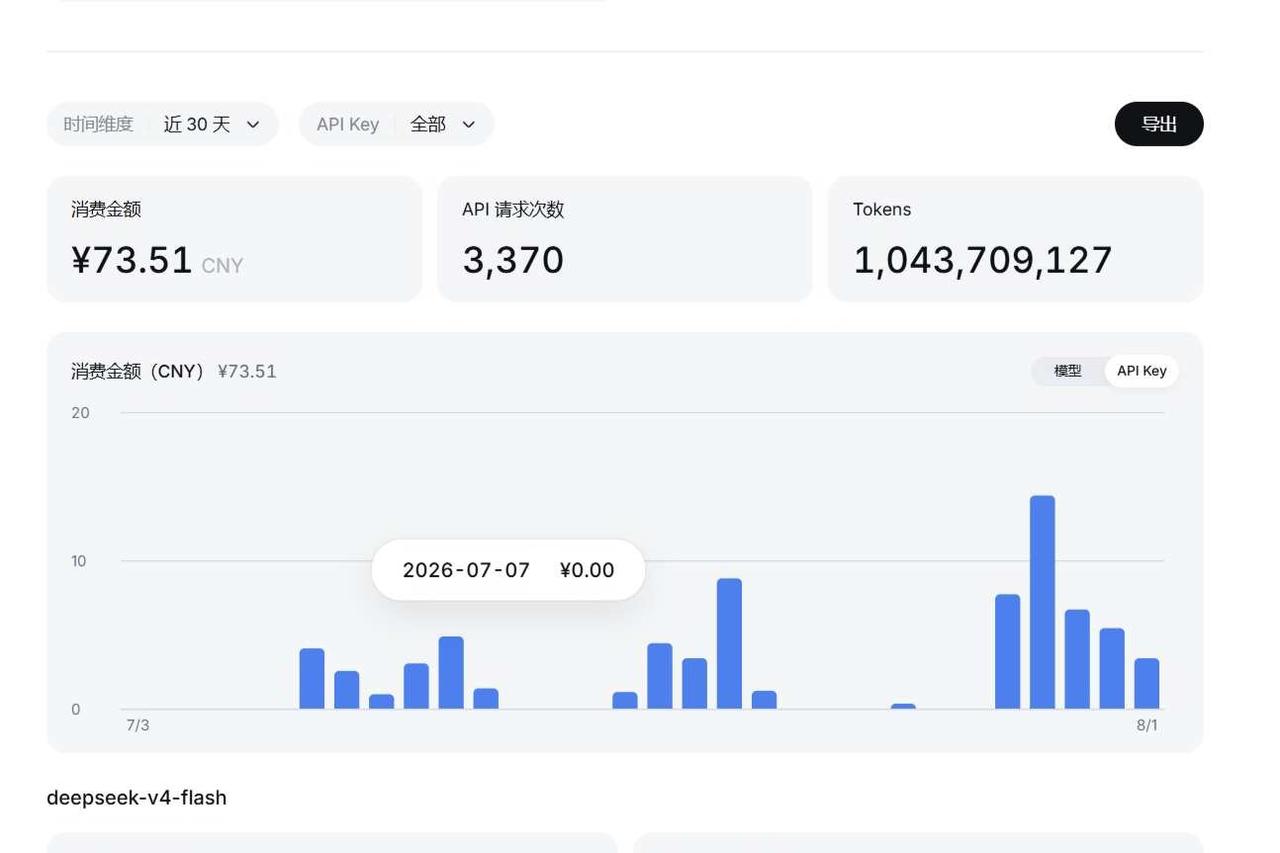The width and height of the screenshot is (1280, 853).
Task: Click the 2026-07-07 ¥0.00 tooltip
Action: tap(508, 570)
